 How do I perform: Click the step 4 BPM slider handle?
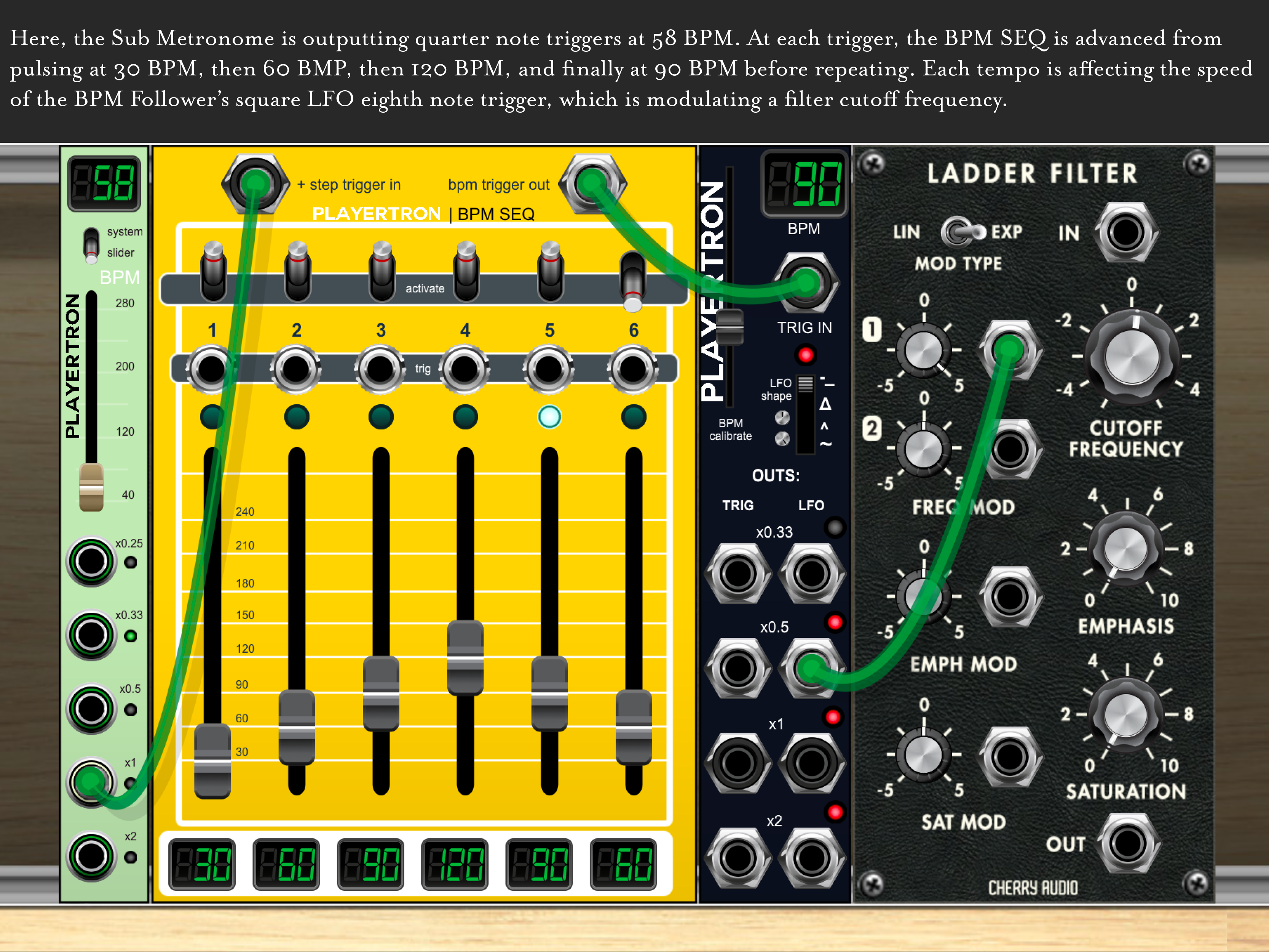pyautogui.click(x=465, y=658)
